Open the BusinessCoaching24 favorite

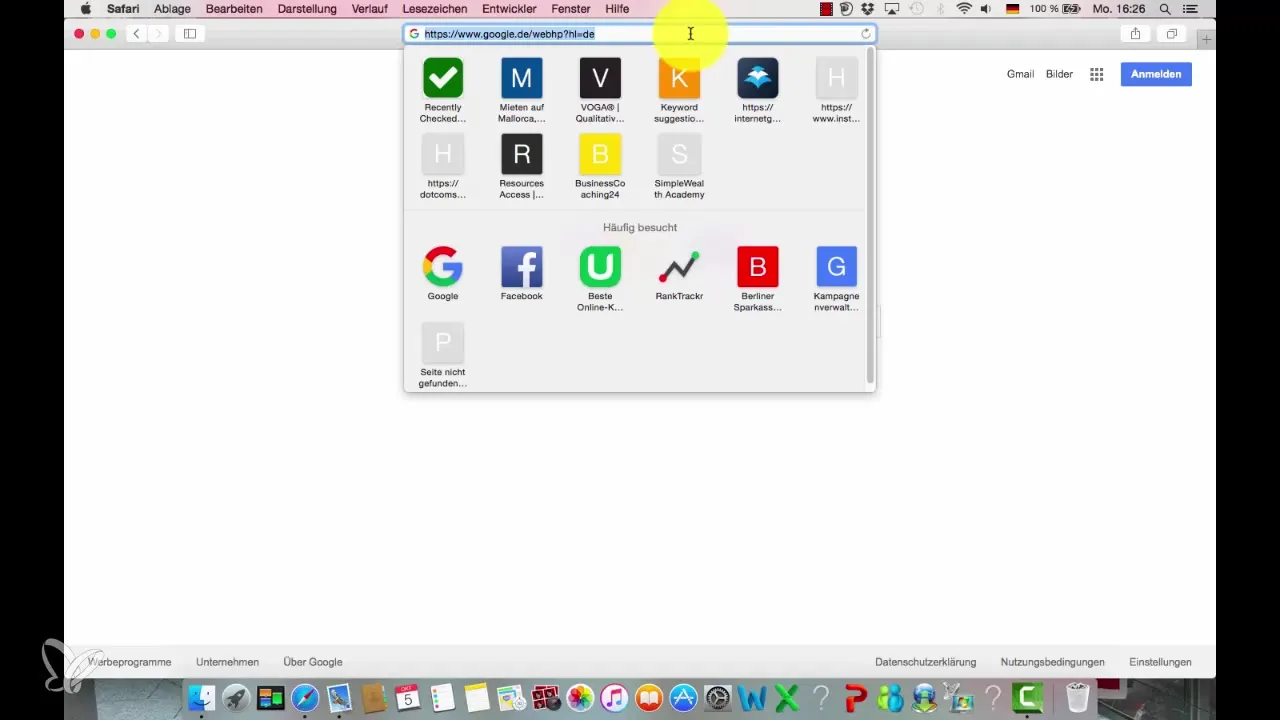[600, 166]
